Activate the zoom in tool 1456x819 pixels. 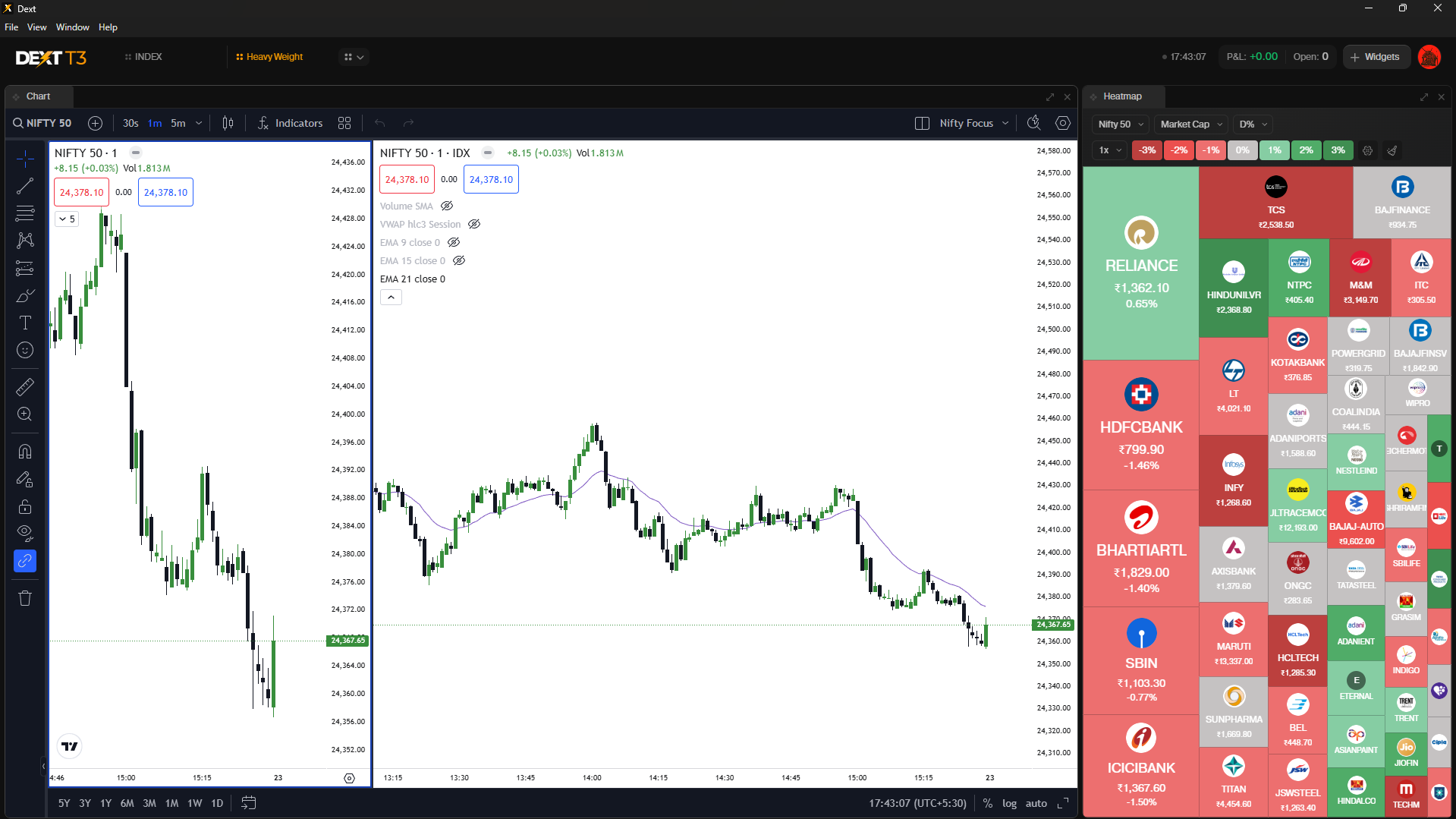(25, 414)
